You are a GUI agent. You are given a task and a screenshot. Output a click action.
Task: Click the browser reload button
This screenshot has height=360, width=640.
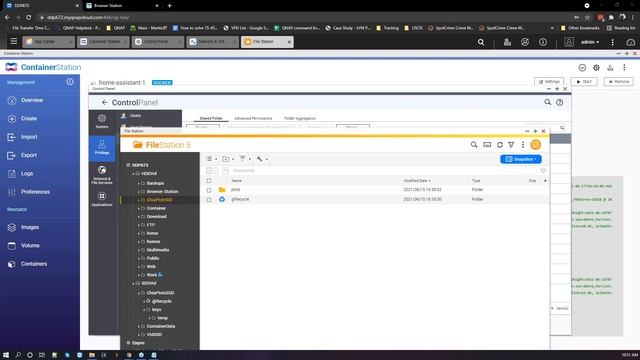[x=28, y=18]
